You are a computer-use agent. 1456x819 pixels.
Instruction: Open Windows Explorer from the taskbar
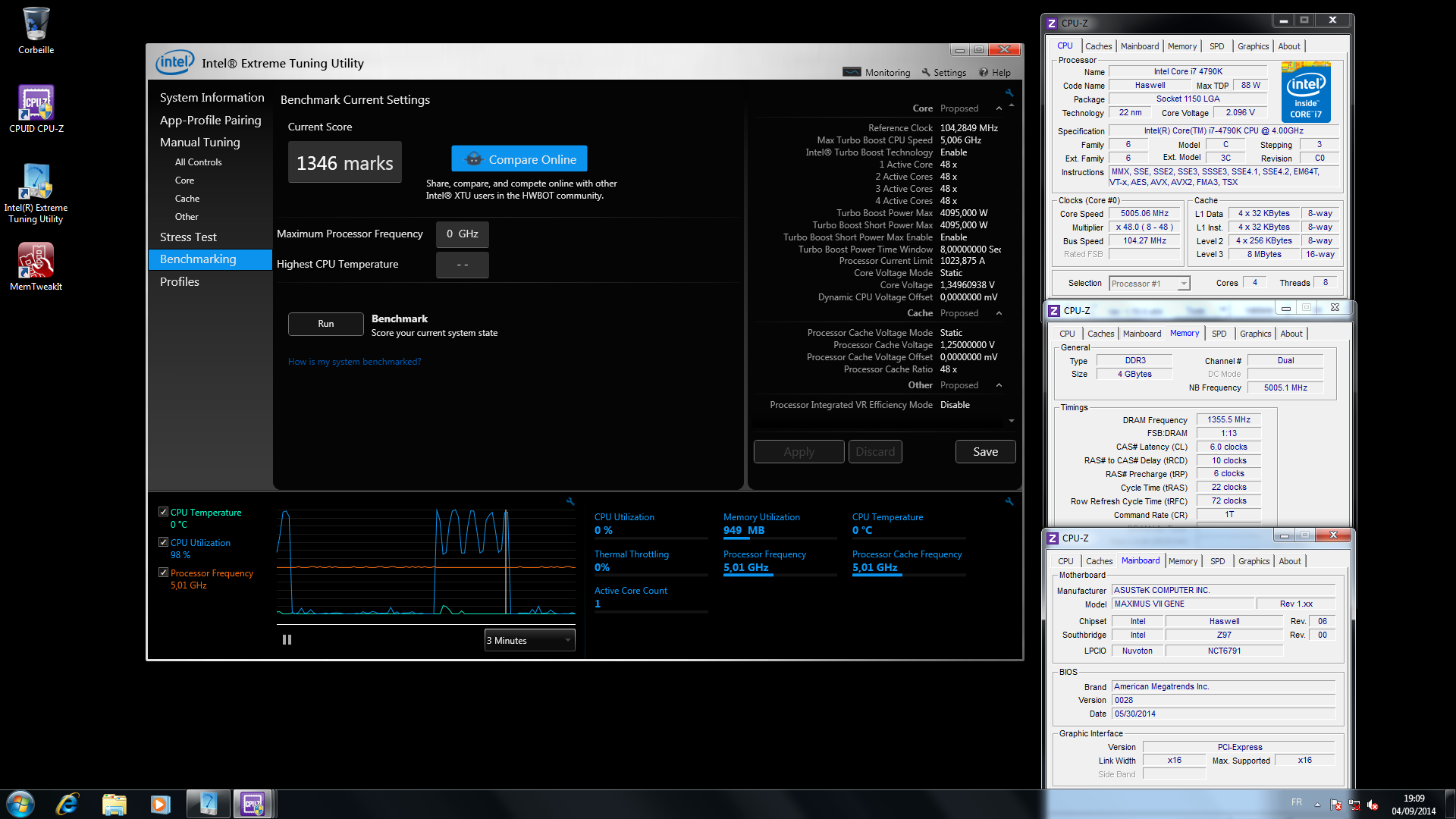click(x=114, y=804)
